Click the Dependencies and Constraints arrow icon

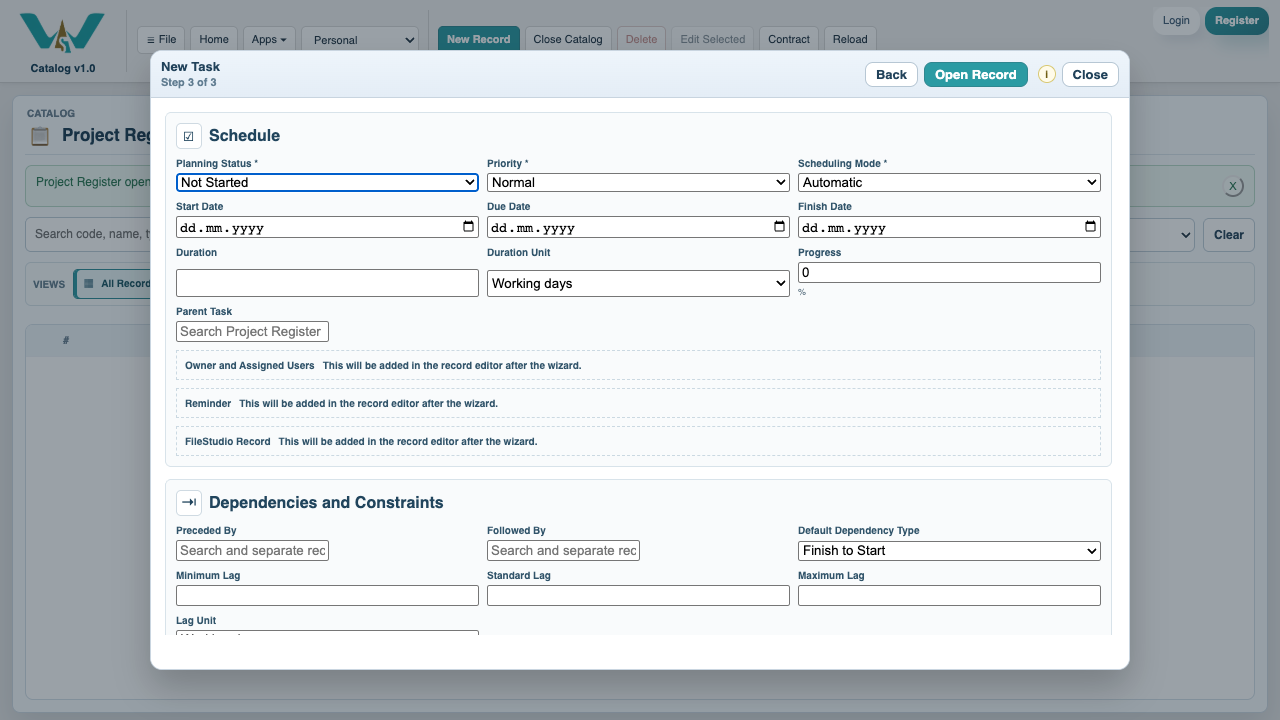tap(189, 502)
